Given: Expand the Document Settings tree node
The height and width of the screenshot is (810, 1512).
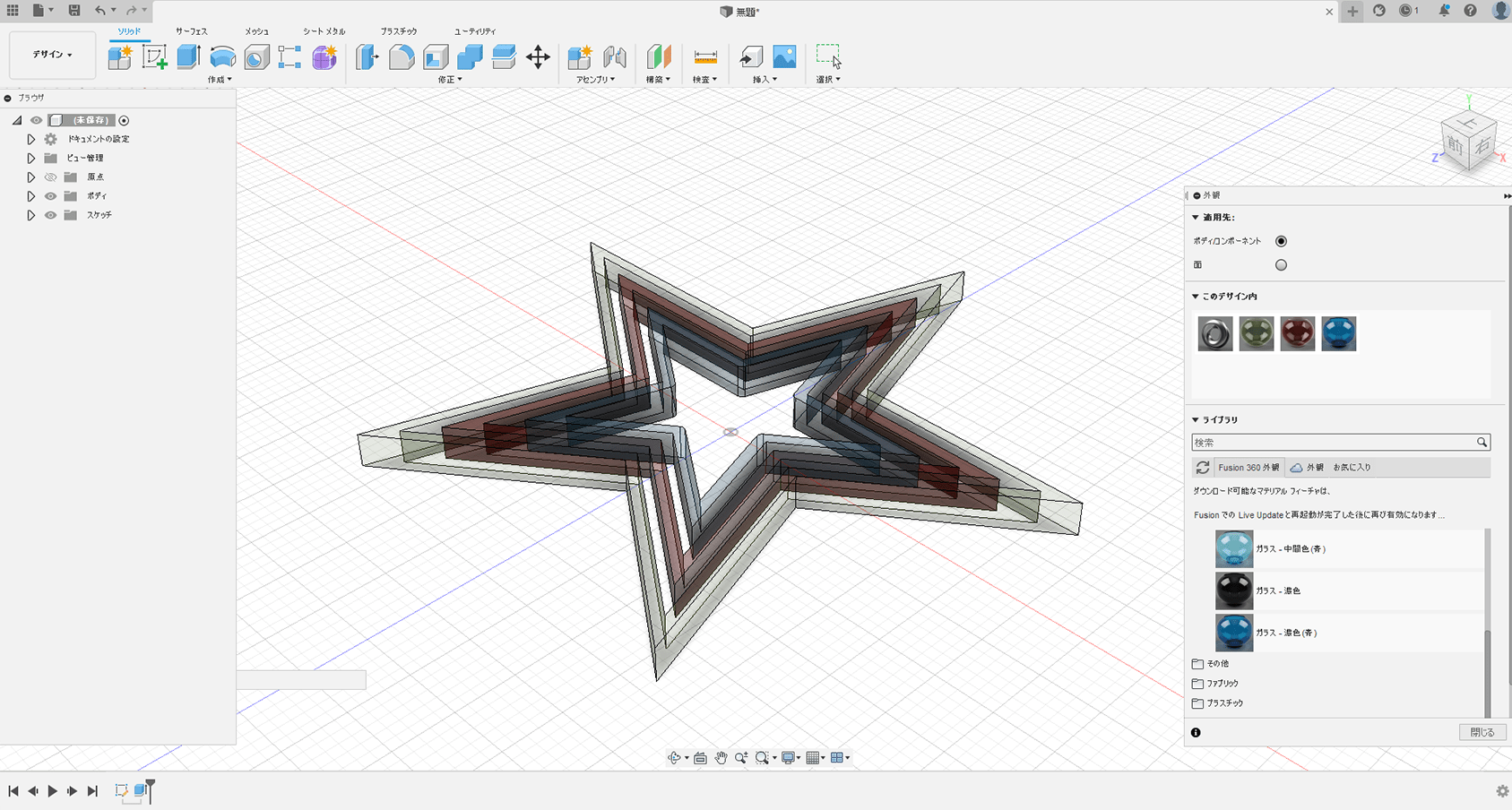Looking at the screenshot, I should [x=30, y=139].
